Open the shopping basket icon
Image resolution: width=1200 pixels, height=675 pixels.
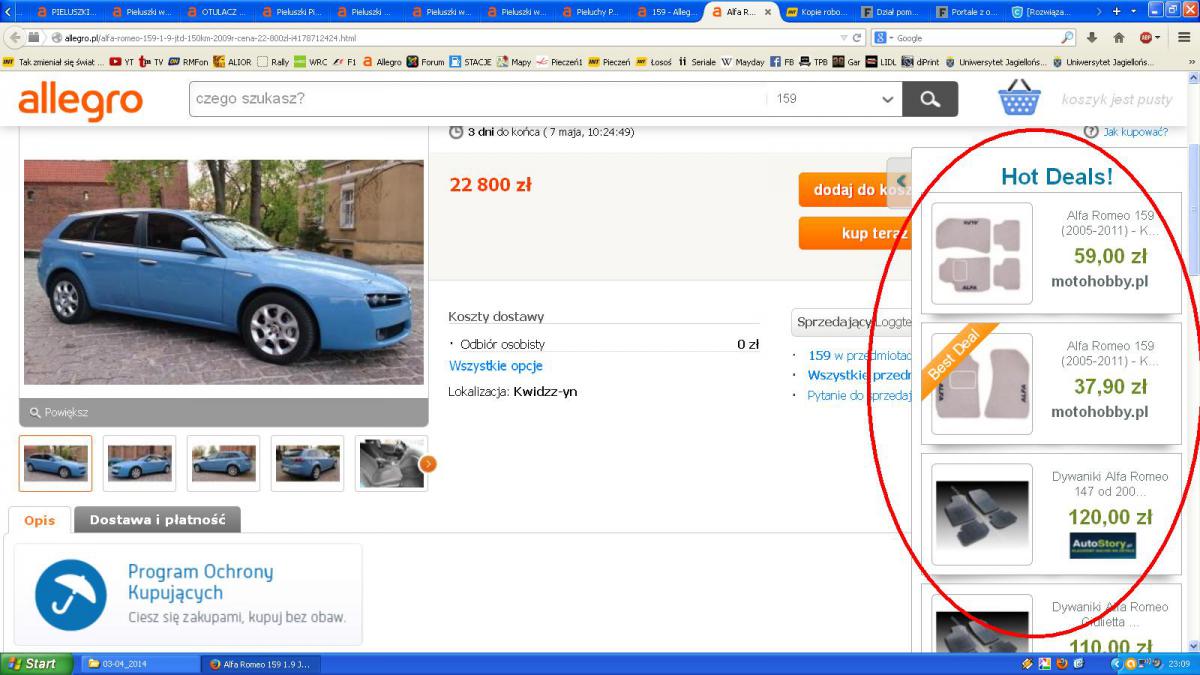click(1020, 99)
